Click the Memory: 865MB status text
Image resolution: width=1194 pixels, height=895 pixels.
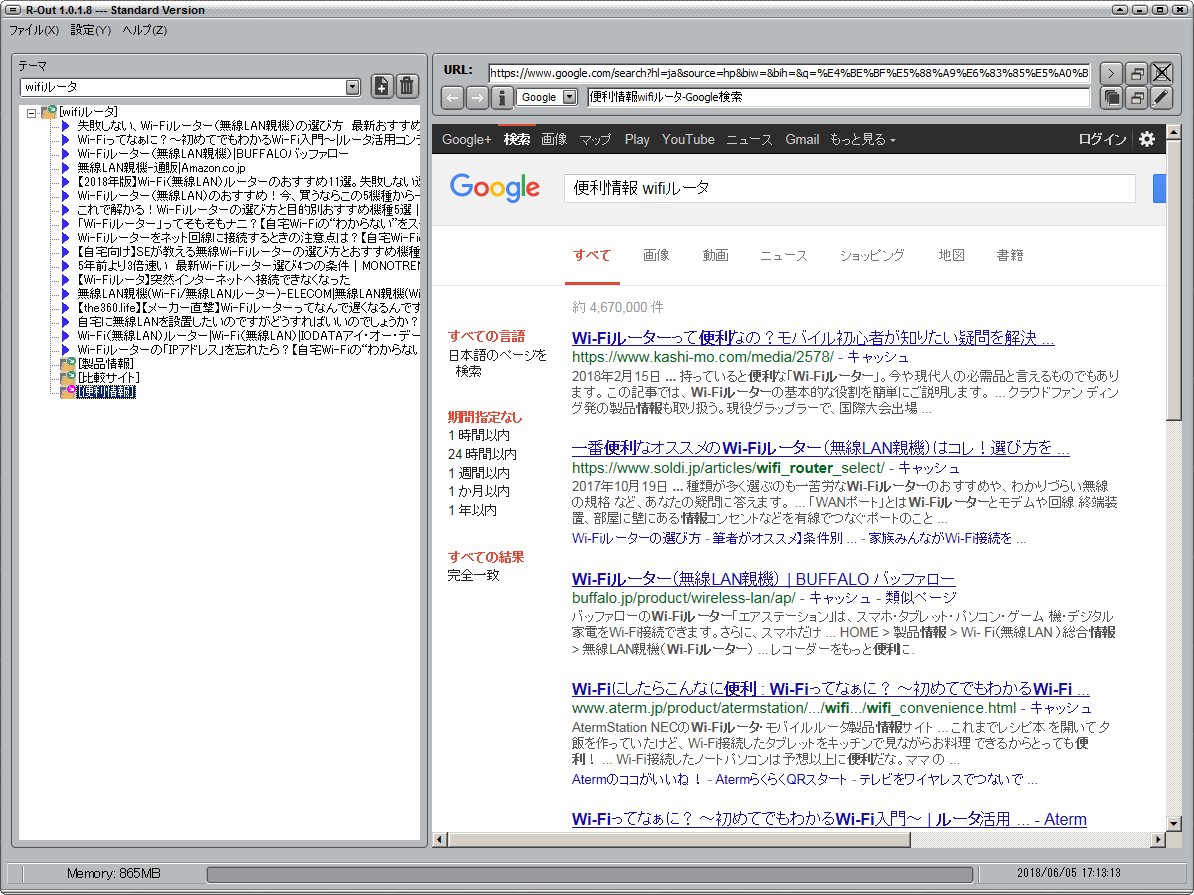click(113, 873)
